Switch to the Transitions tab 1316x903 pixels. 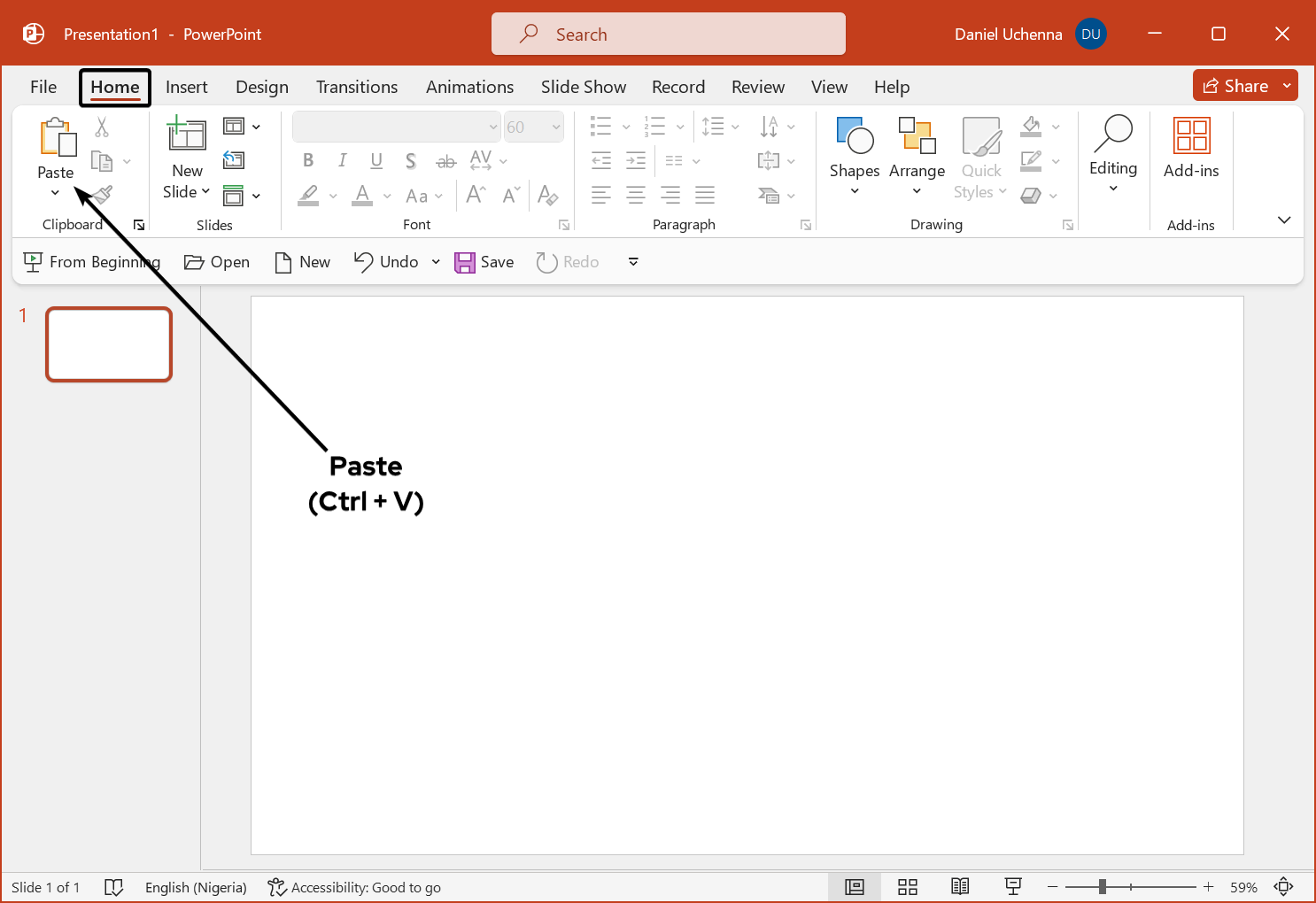click(x=356, y=87)
